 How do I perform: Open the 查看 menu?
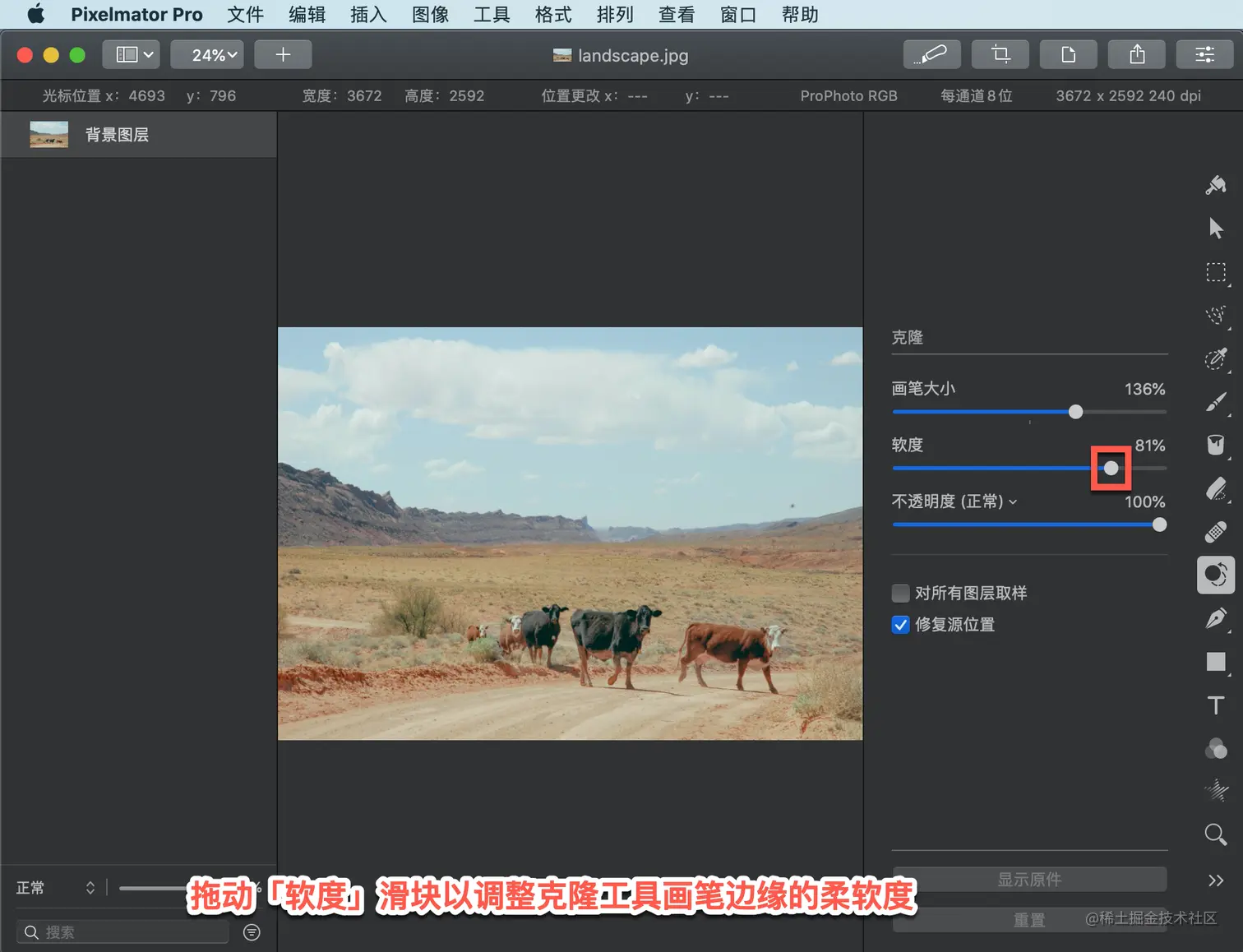pyautogui.click(x=677, y=15)
